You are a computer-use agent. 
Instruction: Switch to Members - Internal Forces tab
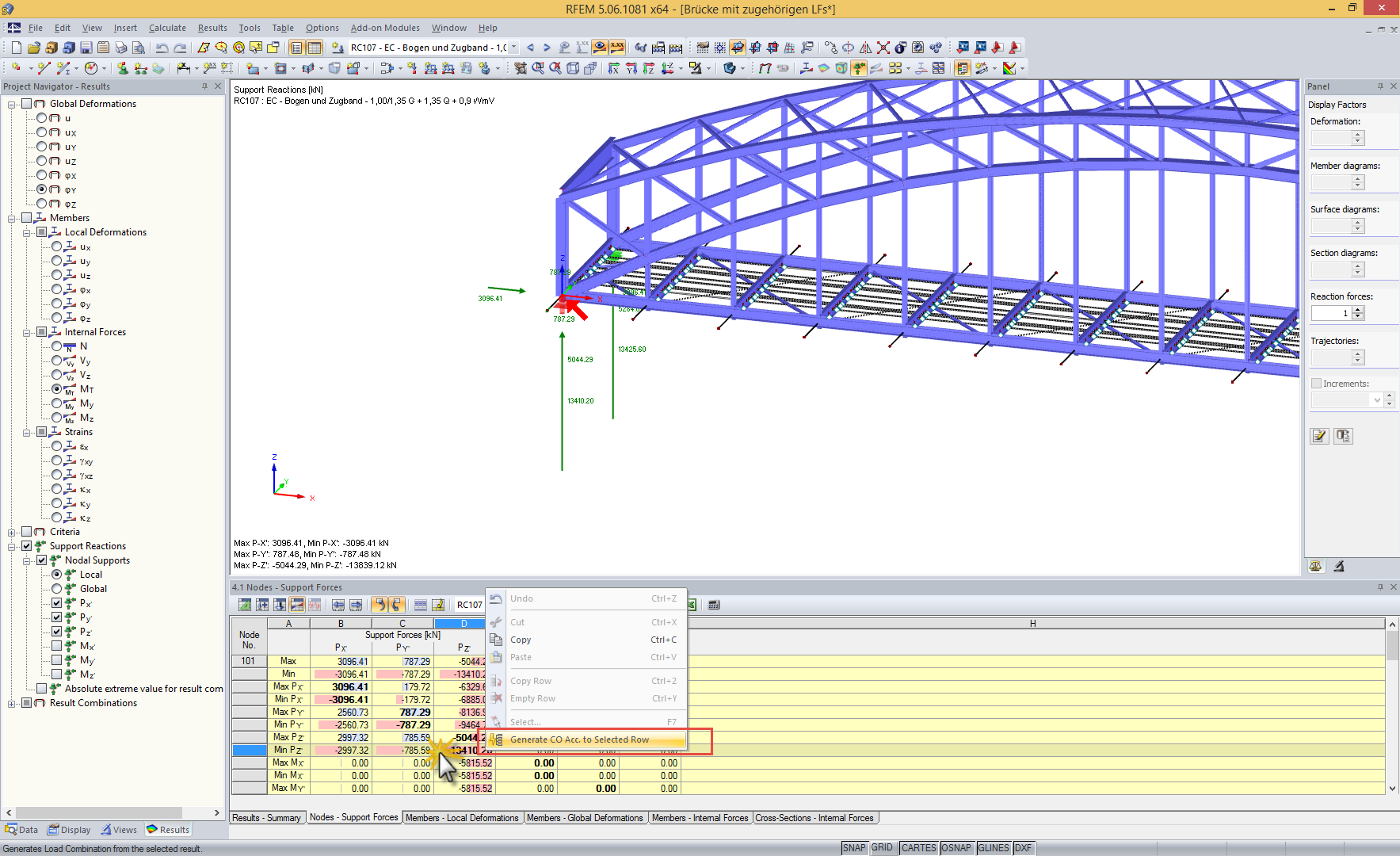pyautogui.click(x=700, y=818)
